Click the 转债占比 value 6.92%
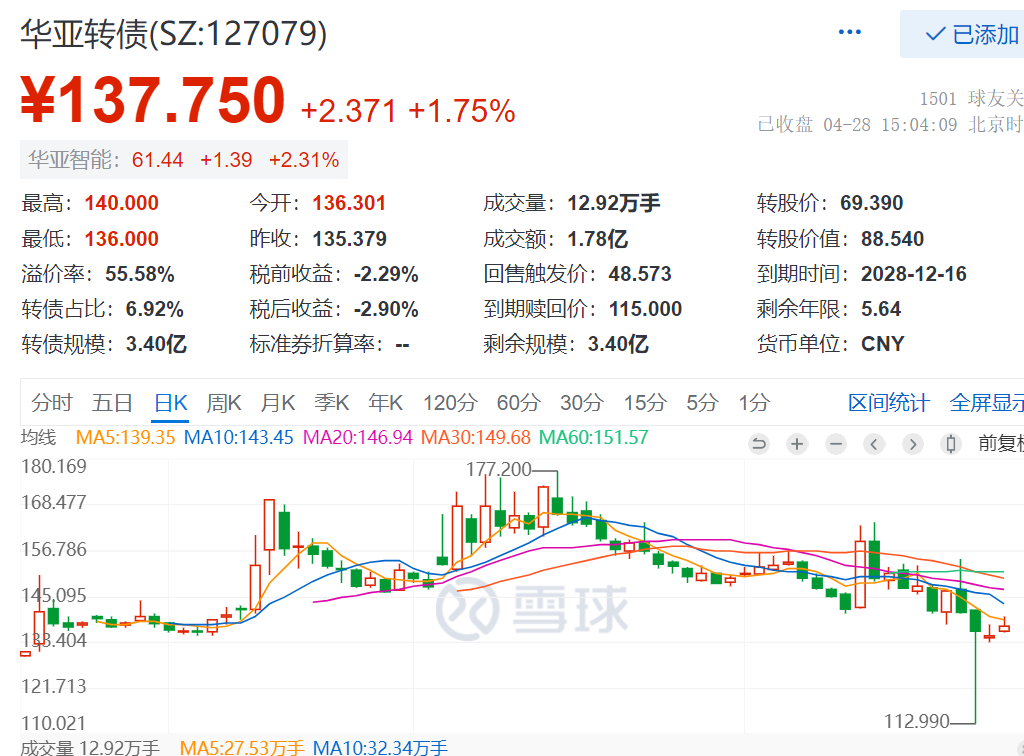Screen dimensions: 1024x756 point(155,309)
